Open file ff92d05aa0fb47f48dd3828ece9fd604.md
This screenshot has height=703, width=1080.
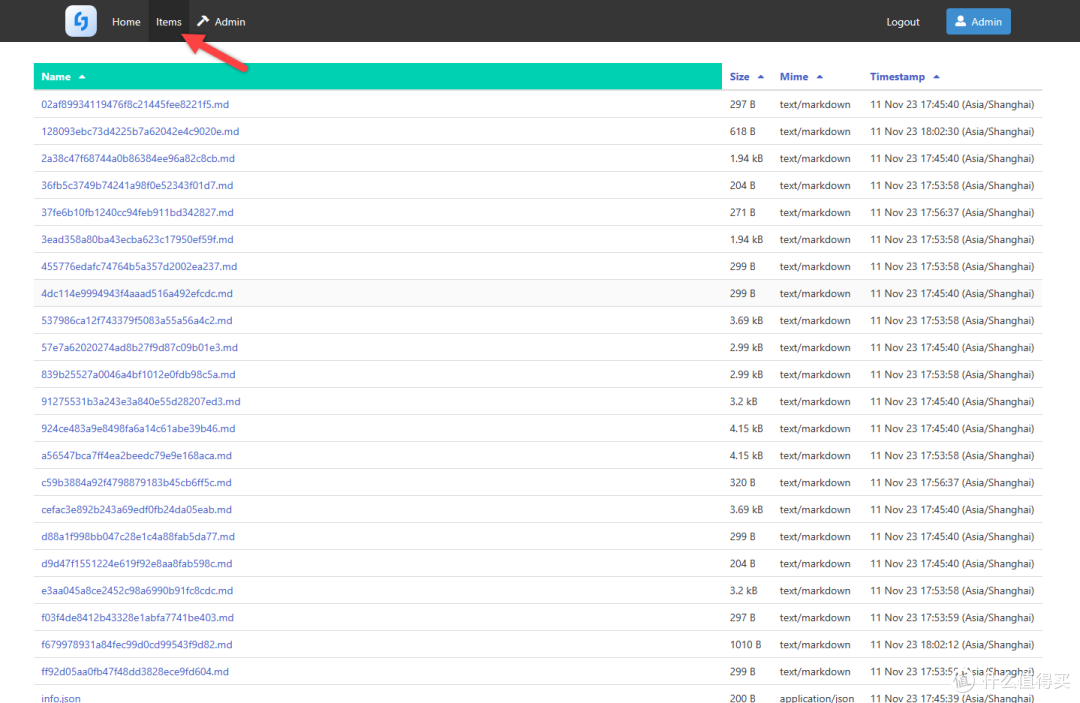(x=134, y=671)
